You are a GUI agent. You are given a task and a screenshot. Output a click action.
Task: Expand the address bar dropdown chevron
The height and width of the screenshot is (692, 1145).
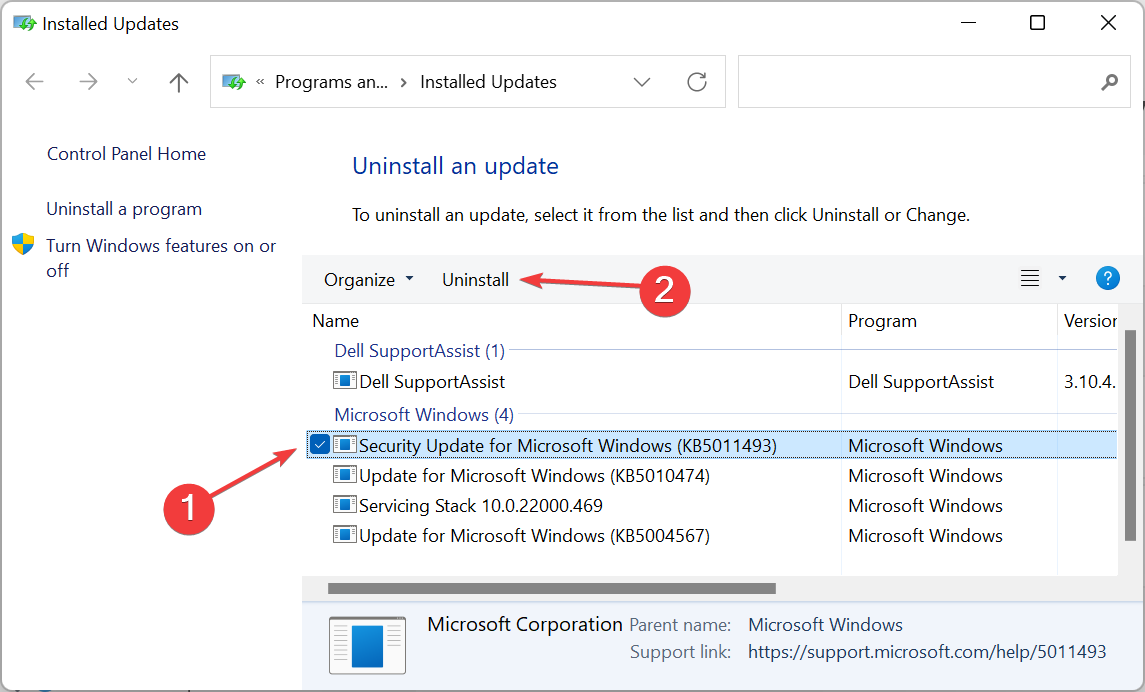click(x=641, y=82)
